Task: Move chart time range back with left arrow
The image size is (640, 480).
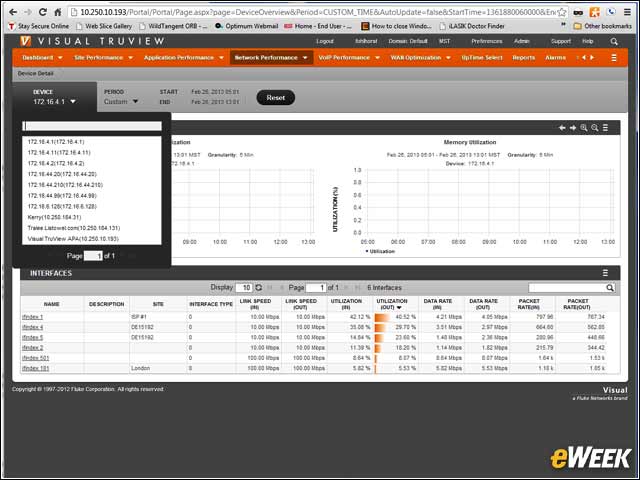Action: pyautogui.click(x=562, y=128)
